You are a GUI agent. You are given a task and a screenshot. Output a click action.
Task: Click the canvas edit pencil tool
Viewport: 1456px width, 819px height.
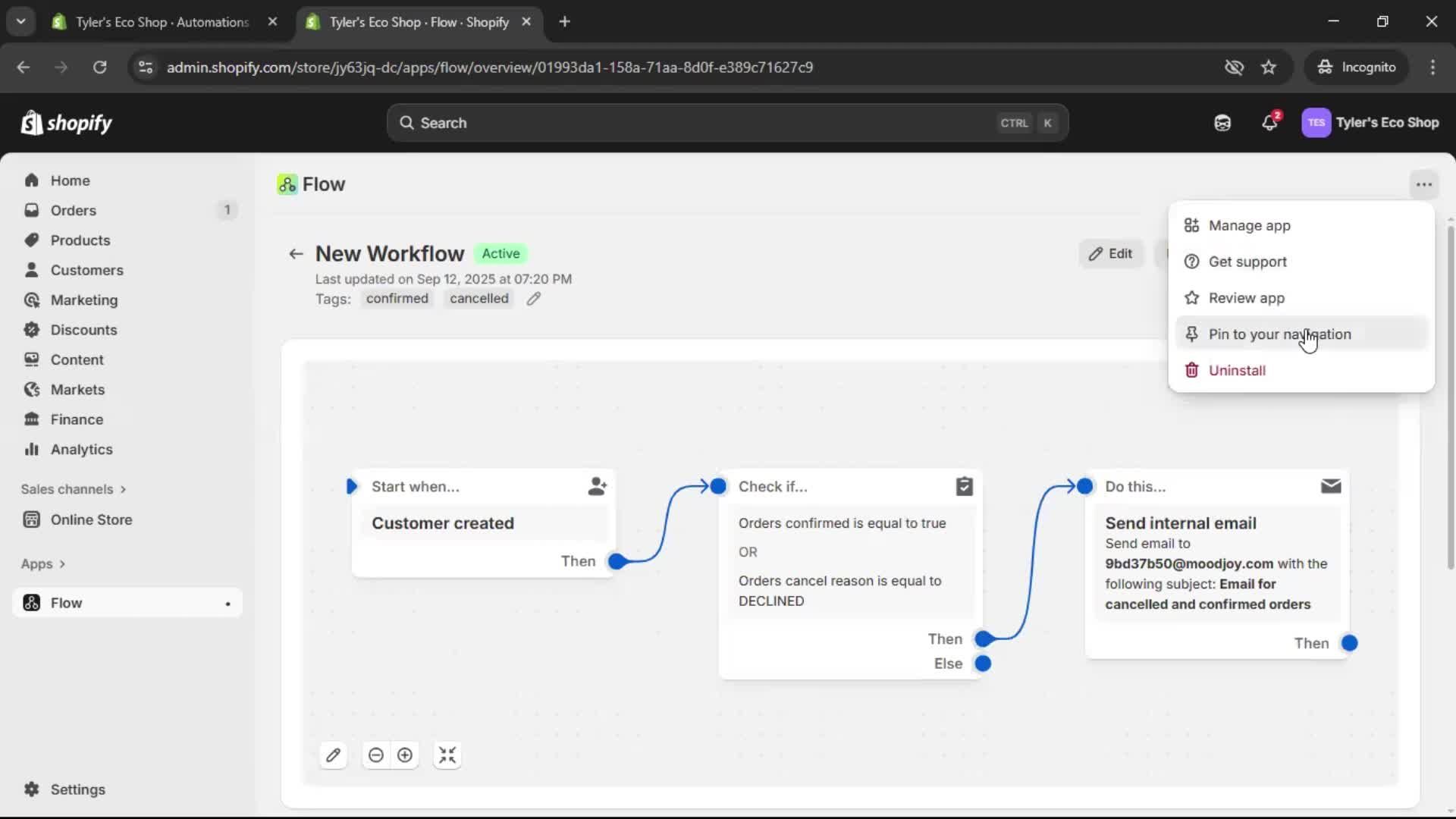point(334,755)
